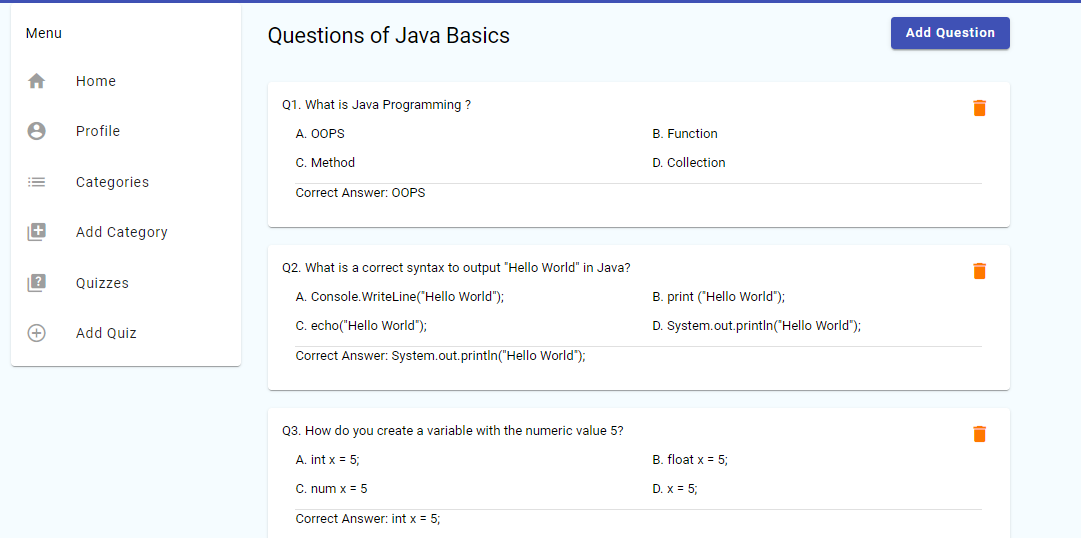Select the Add Quiz menu item
Viewport: 1081px width, 538px height.
(x=126, y=333)
